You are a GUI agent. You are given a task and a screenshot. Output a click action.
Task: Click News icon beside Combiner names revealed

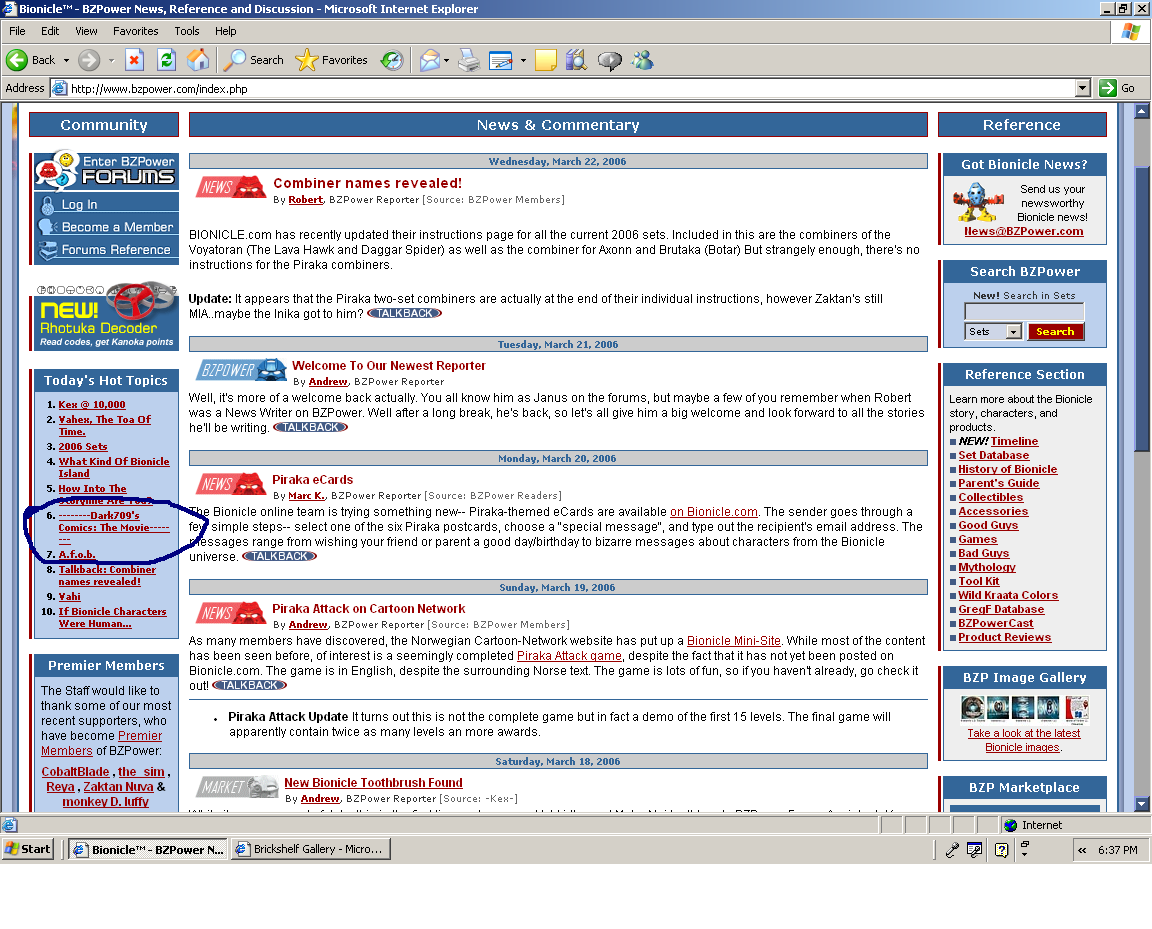[x=230, y=187]
